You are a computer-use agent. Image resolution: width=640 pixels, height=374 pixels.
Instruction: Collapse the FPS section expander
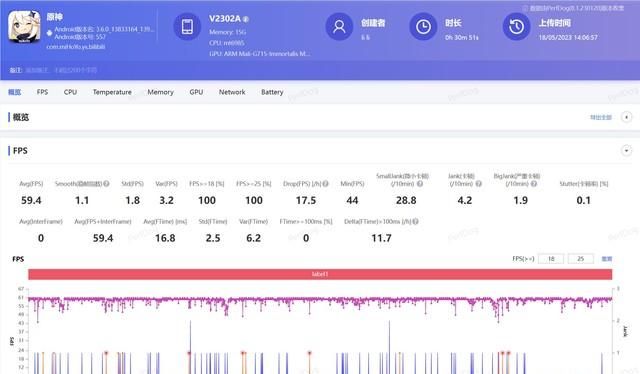pyautogui.click(x=627, y=150)
